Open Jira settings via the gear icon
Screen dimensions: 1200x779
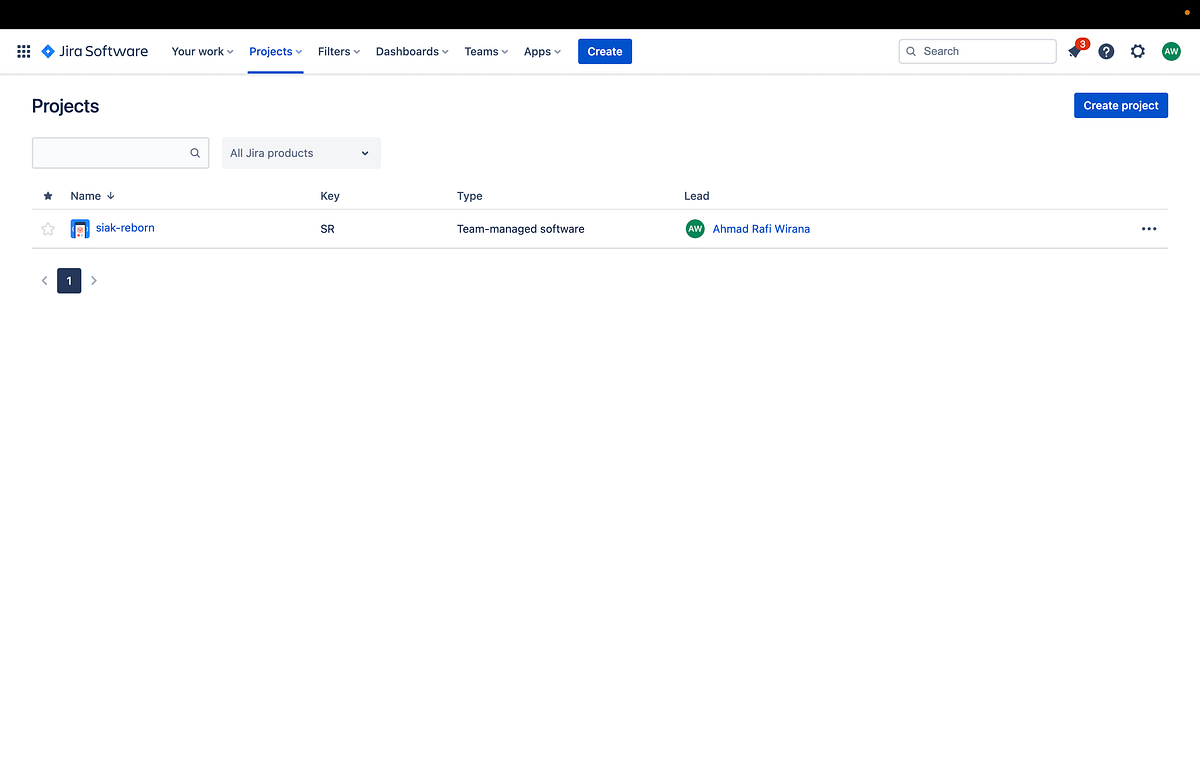tap(1138, 51)
